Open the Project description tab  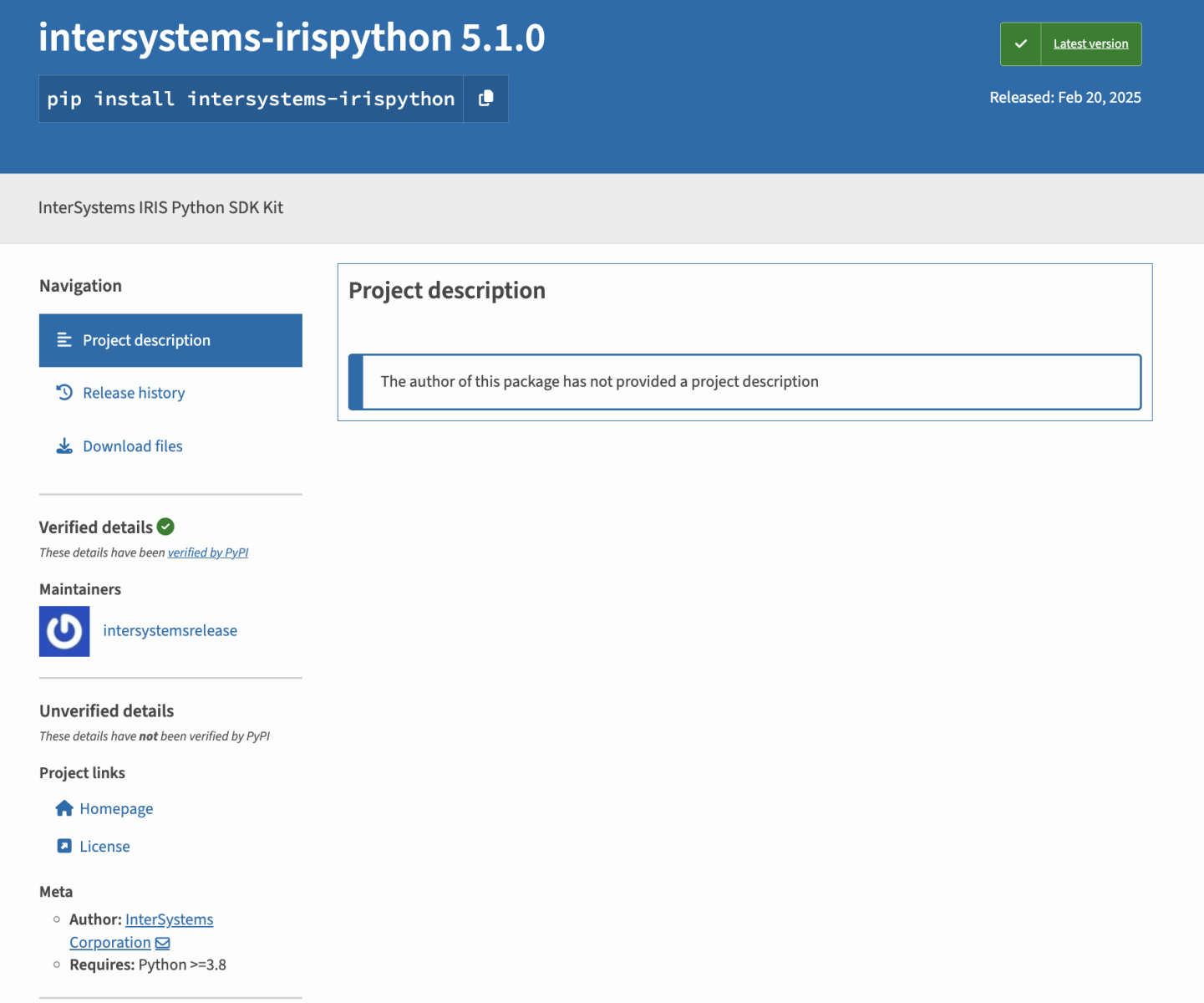(146, 340)
